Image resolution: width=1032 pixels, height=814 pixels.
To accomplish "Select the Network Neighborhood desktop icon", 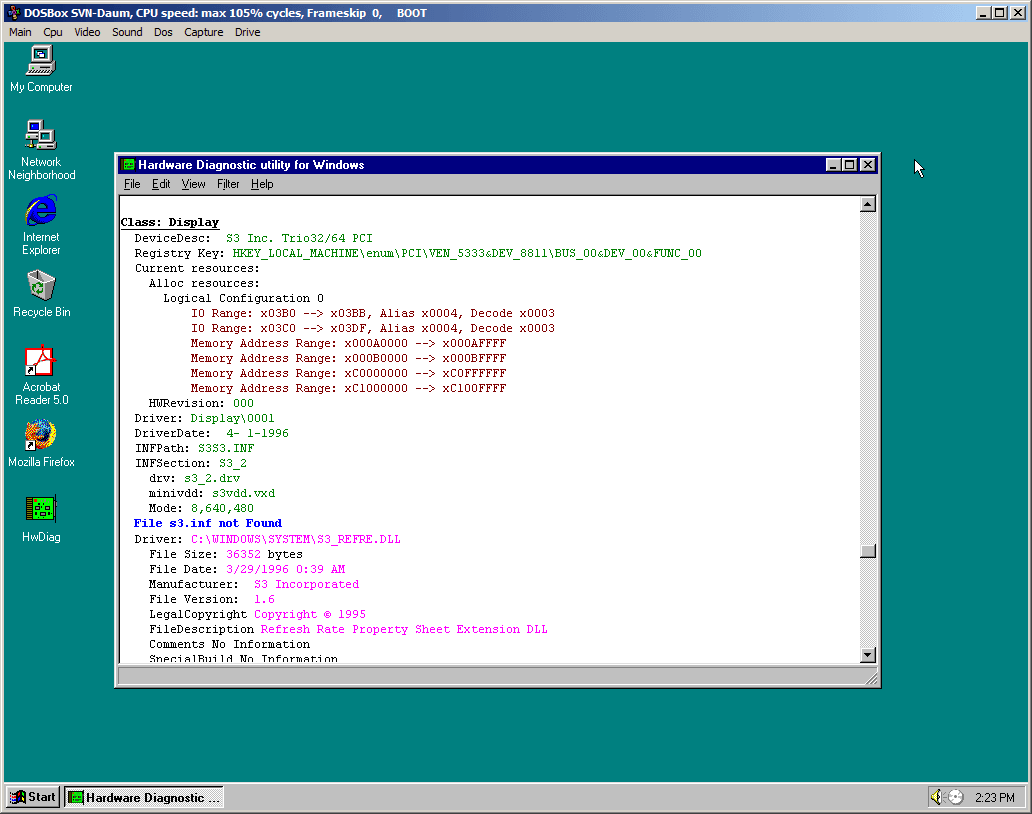I will point(41,150).
